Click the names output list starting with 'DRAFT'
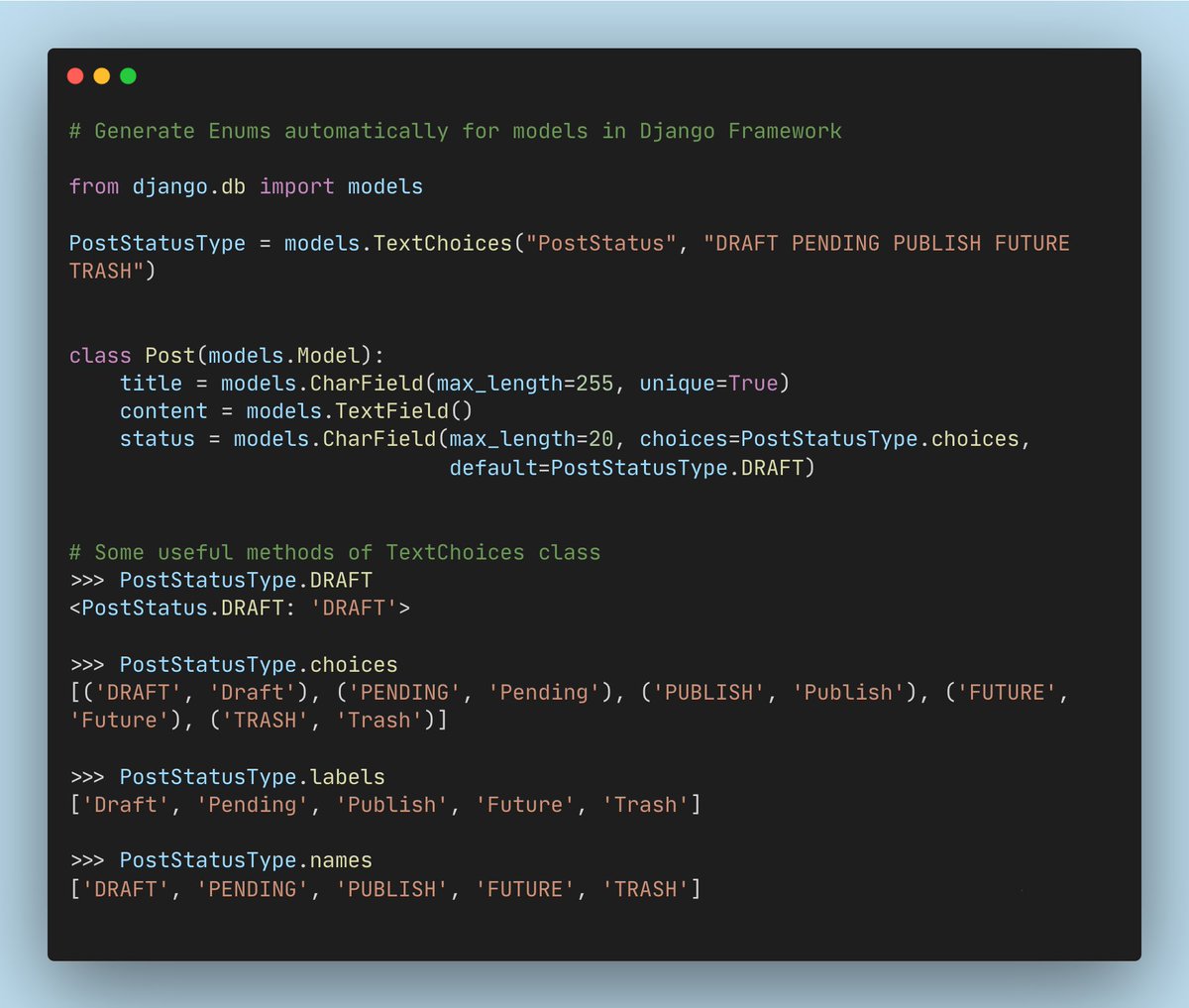The width and height of the screenshot is (1189, 1008). 385,888
